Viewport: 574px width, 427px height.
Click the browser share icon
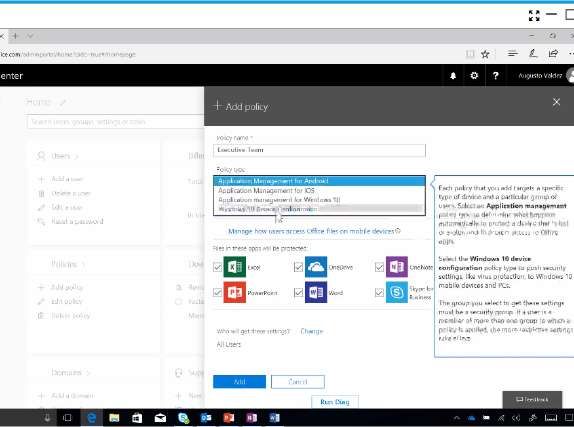553,54
